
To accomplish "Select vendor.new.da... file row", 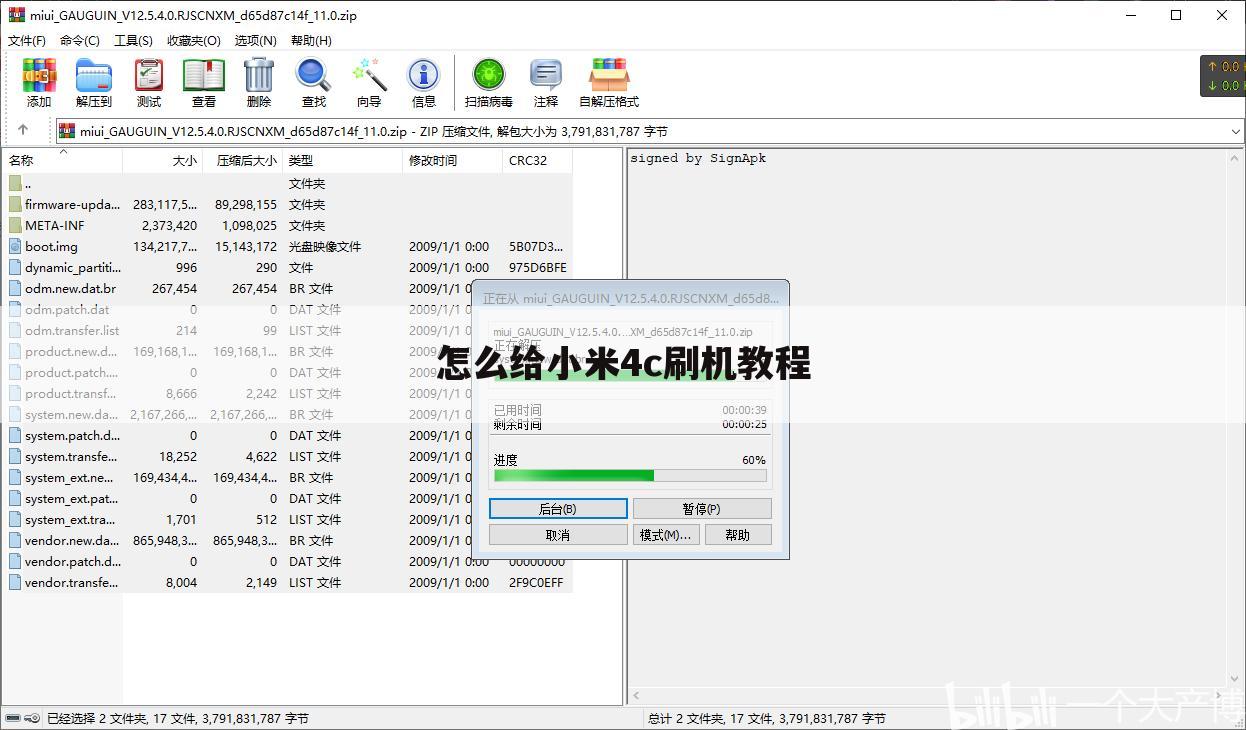I will [287, 540].
